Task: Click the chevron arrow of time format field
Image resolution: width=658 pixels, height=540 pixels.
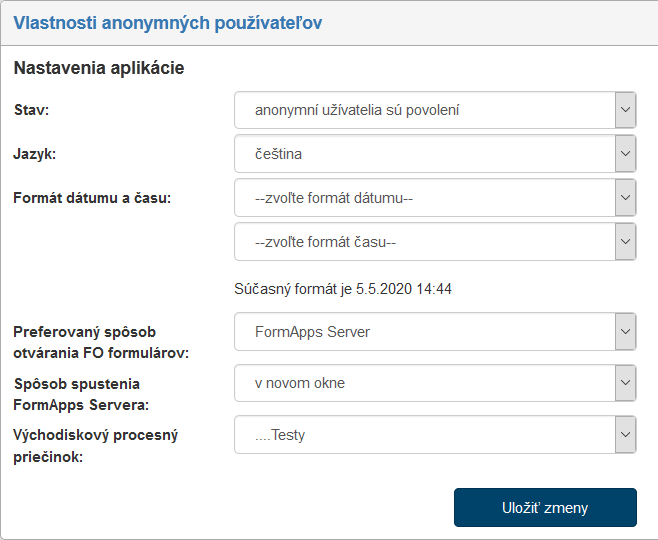Action: click(x=626, y=241)
